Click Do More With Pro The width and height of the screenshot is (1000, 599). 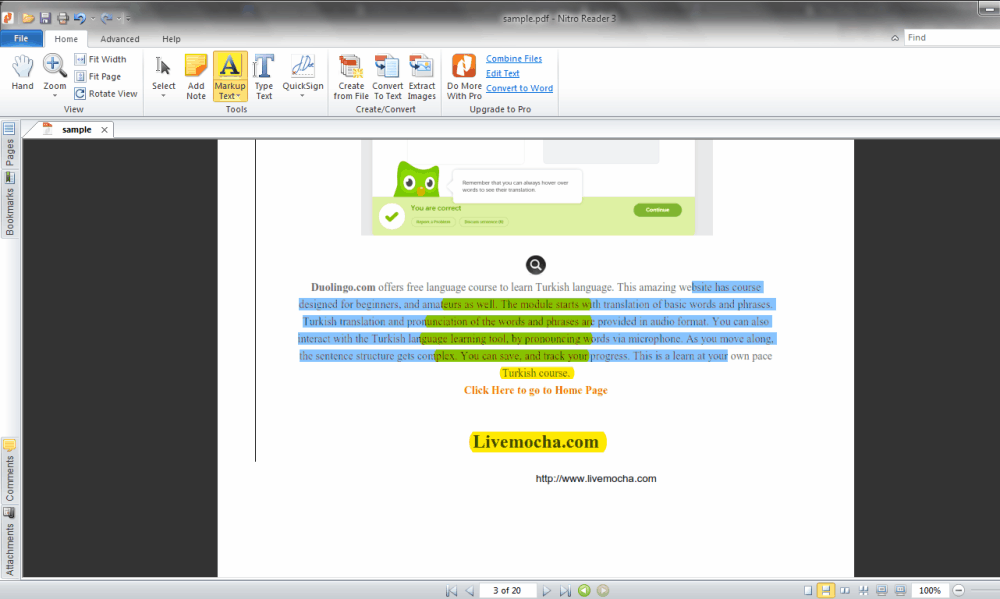464,77
